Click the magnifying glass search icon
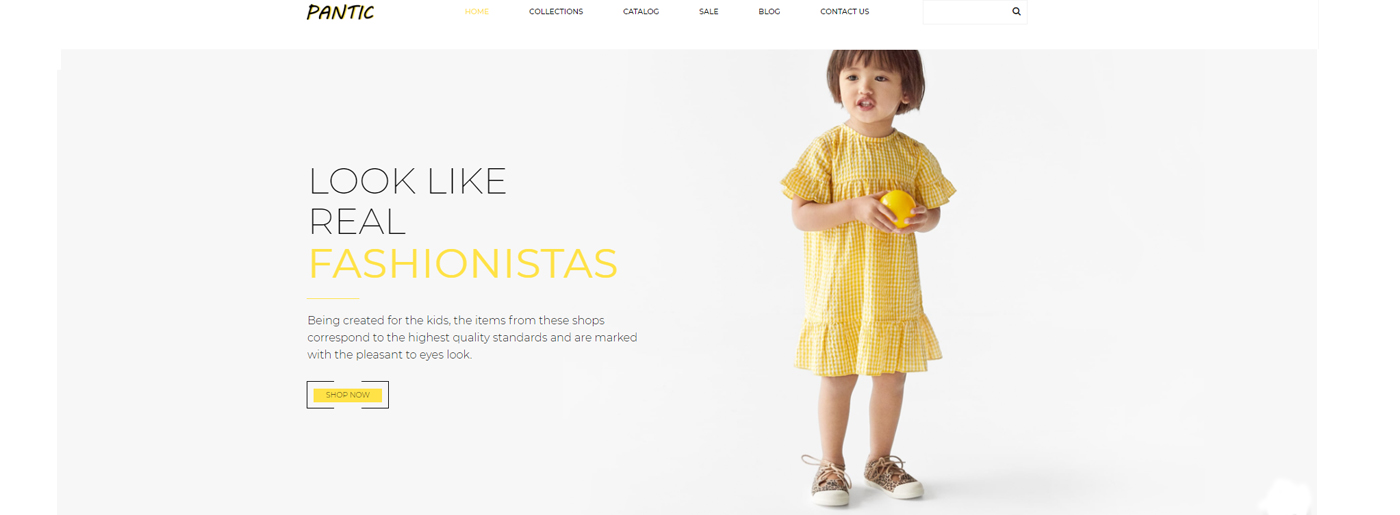 (x=1016, y=12)
